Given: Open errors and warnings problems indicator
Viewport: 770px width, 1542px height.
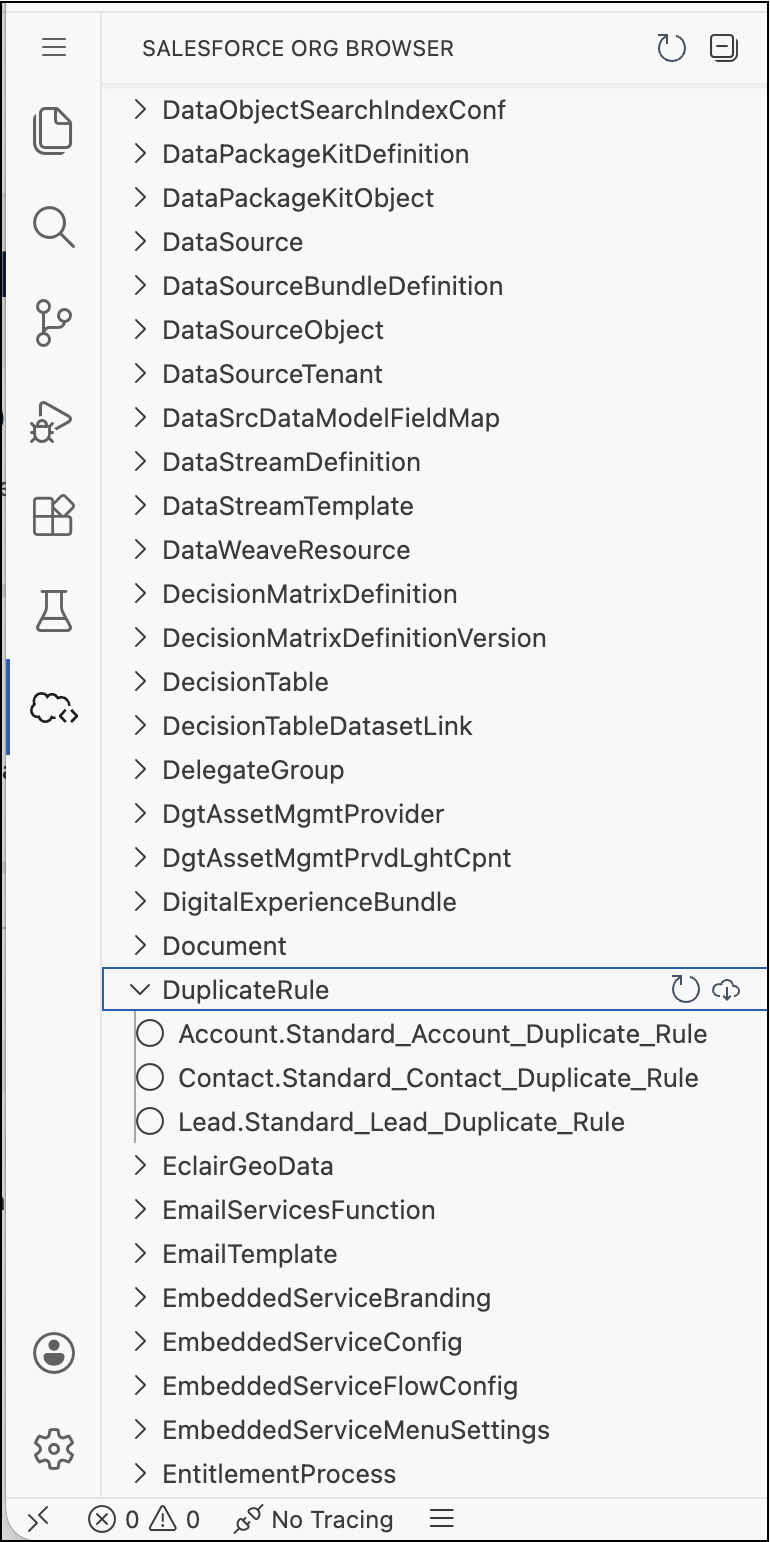Looking at the screenshot, I should [x=144, y=1520].
